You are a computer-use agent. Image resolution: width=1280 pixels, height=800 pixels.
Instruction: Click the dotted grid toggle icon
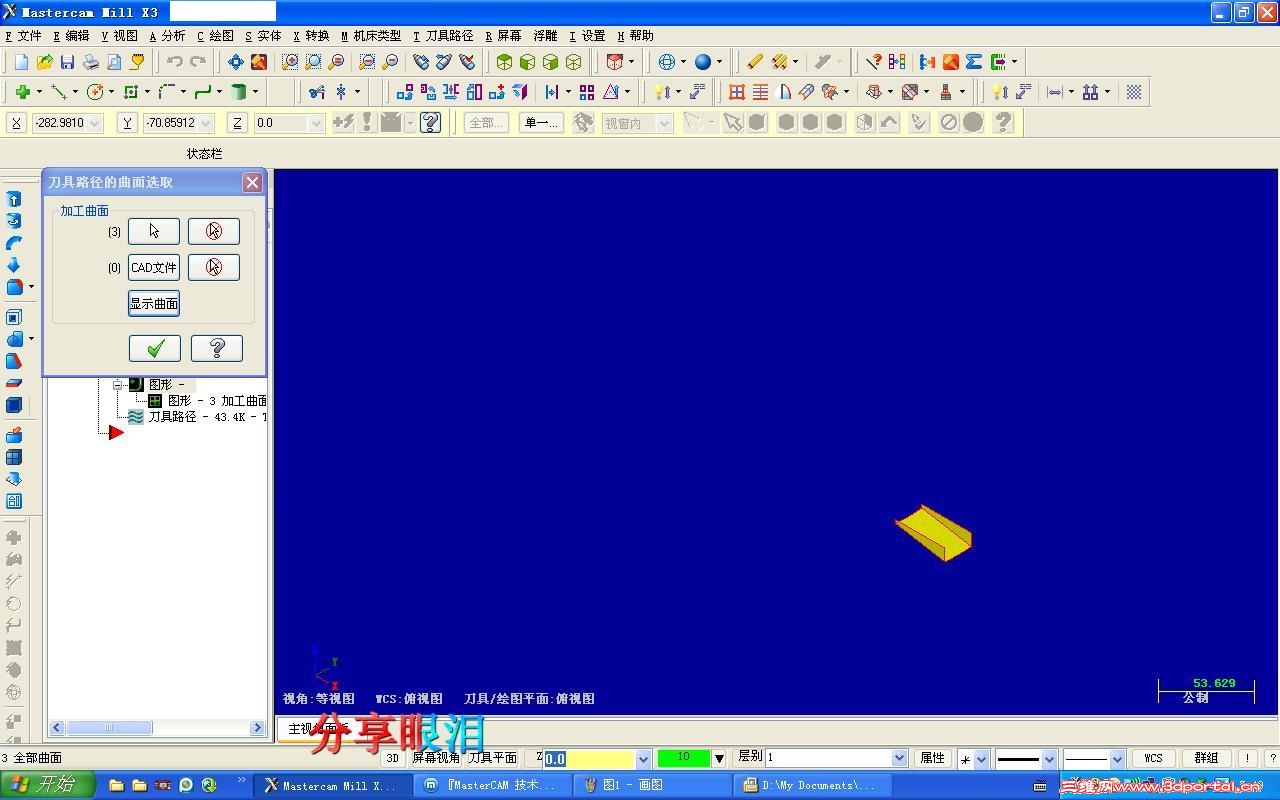click(x=1134, y=92)
